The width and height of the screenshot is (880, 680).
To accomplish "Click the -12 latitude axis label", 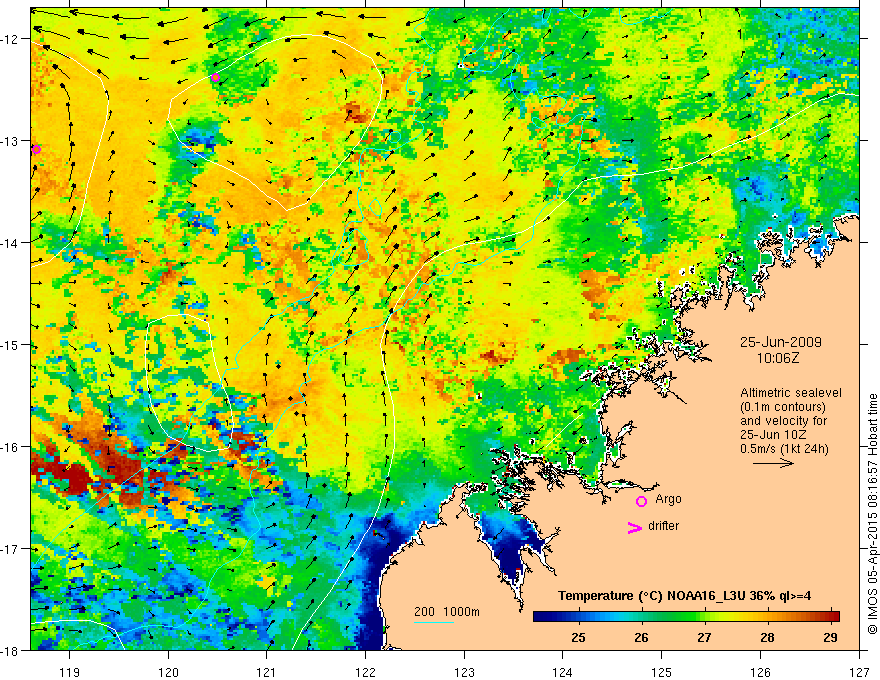I will [x=11, y=39].
